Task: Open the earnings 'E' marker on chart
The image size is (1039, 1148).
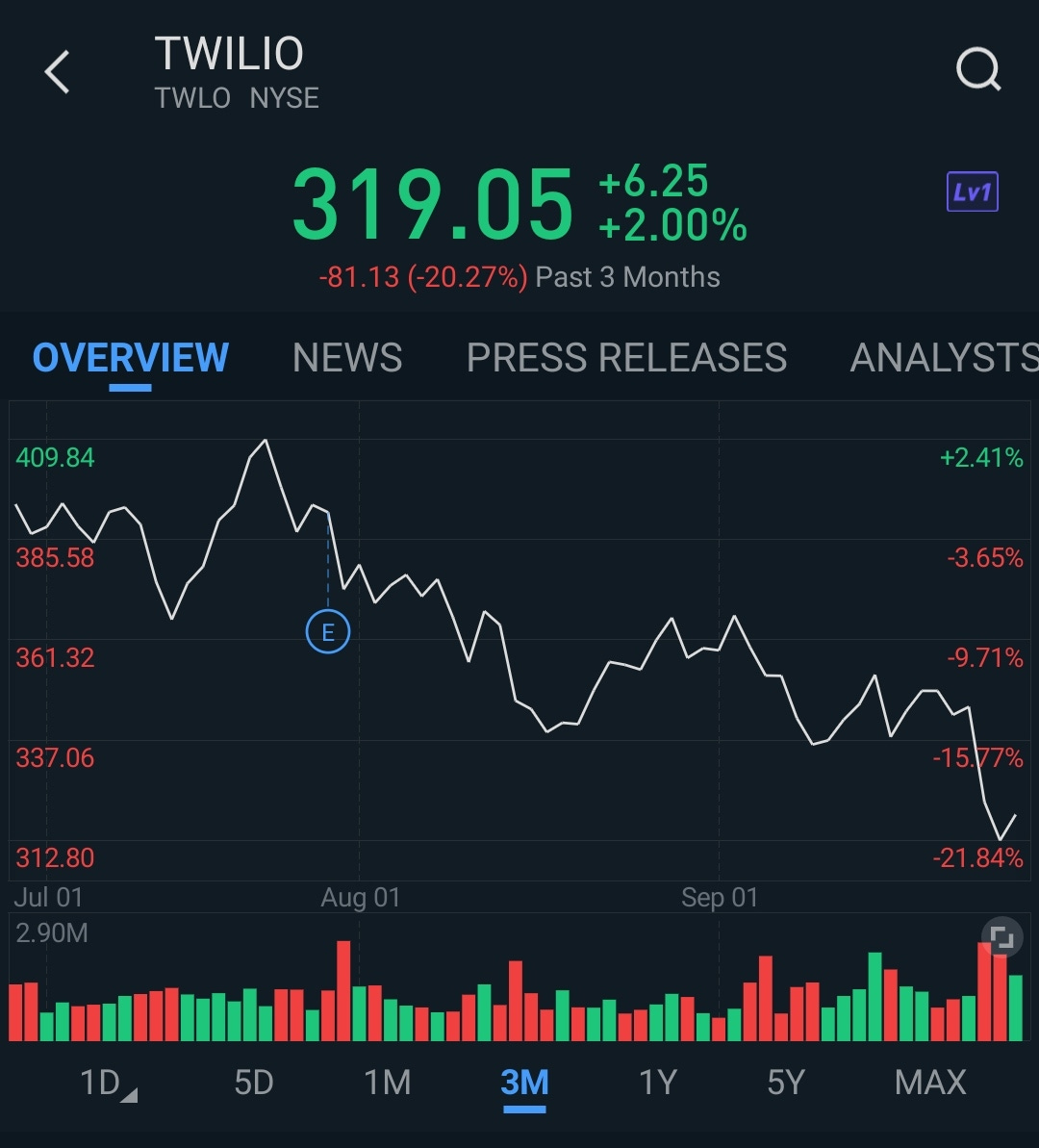Action: pyautogui.click(x=328, y=631)
